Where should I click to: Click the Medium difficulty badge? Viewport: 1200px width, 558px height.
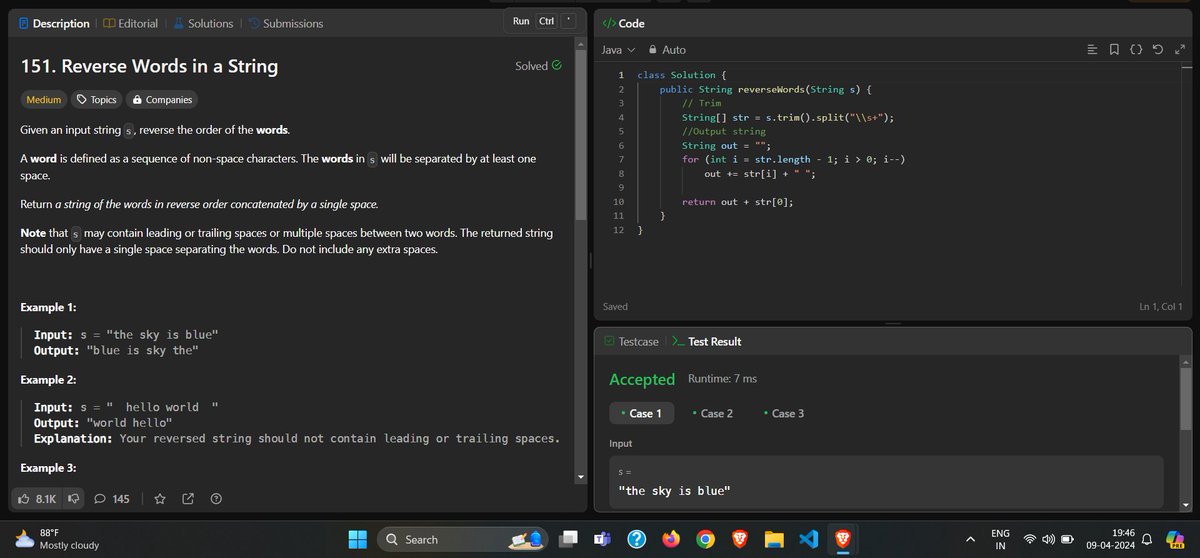[x=43, y=100]
